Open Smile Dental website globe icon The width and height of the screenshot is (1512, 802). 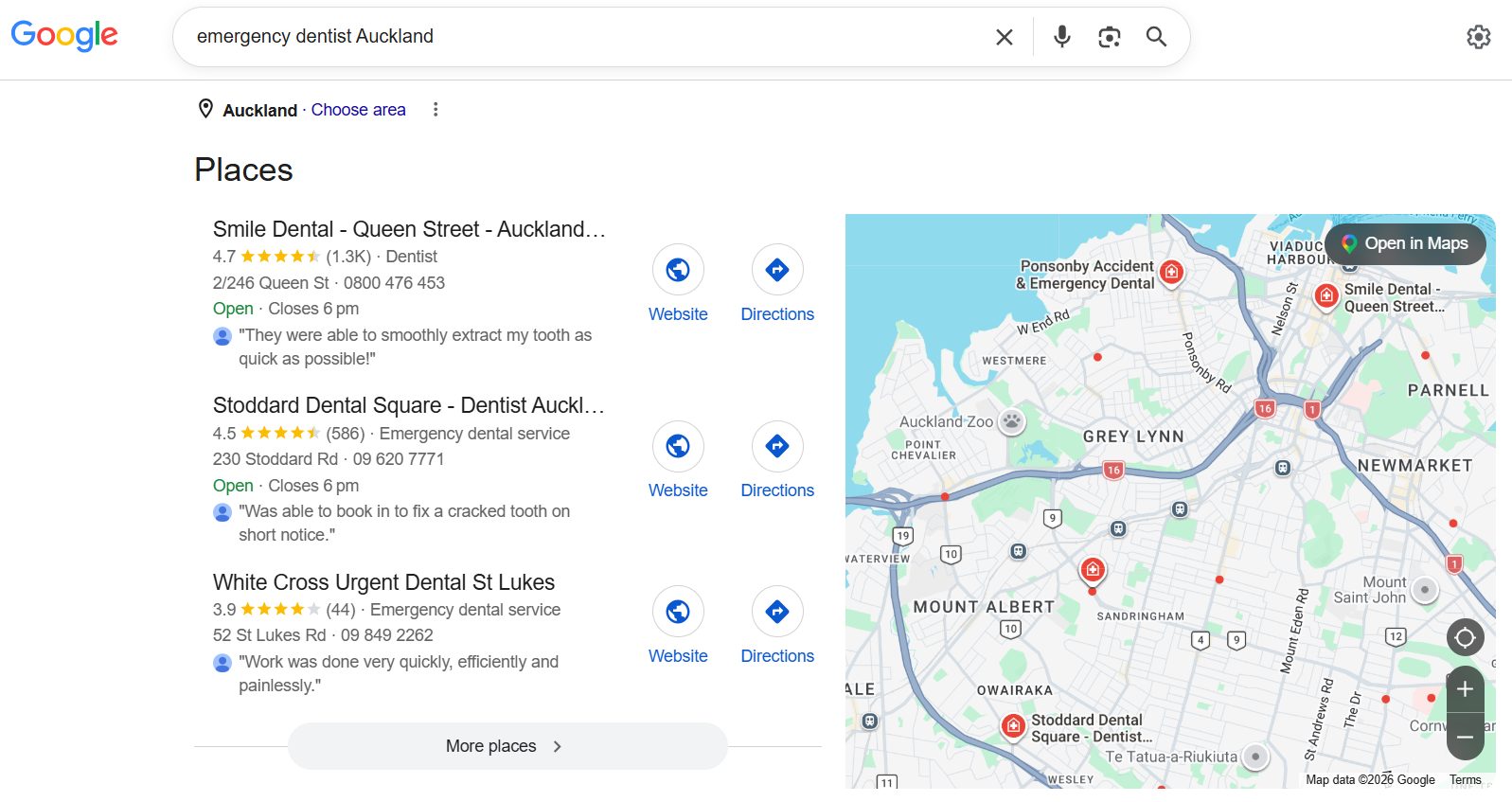[678, 270]
